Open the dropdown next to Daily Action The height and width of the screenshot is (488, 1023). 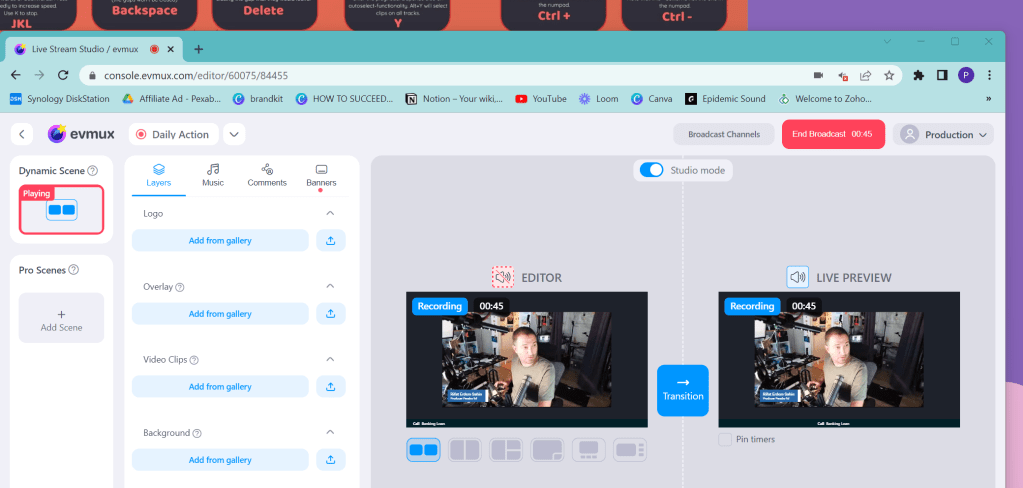234,134
